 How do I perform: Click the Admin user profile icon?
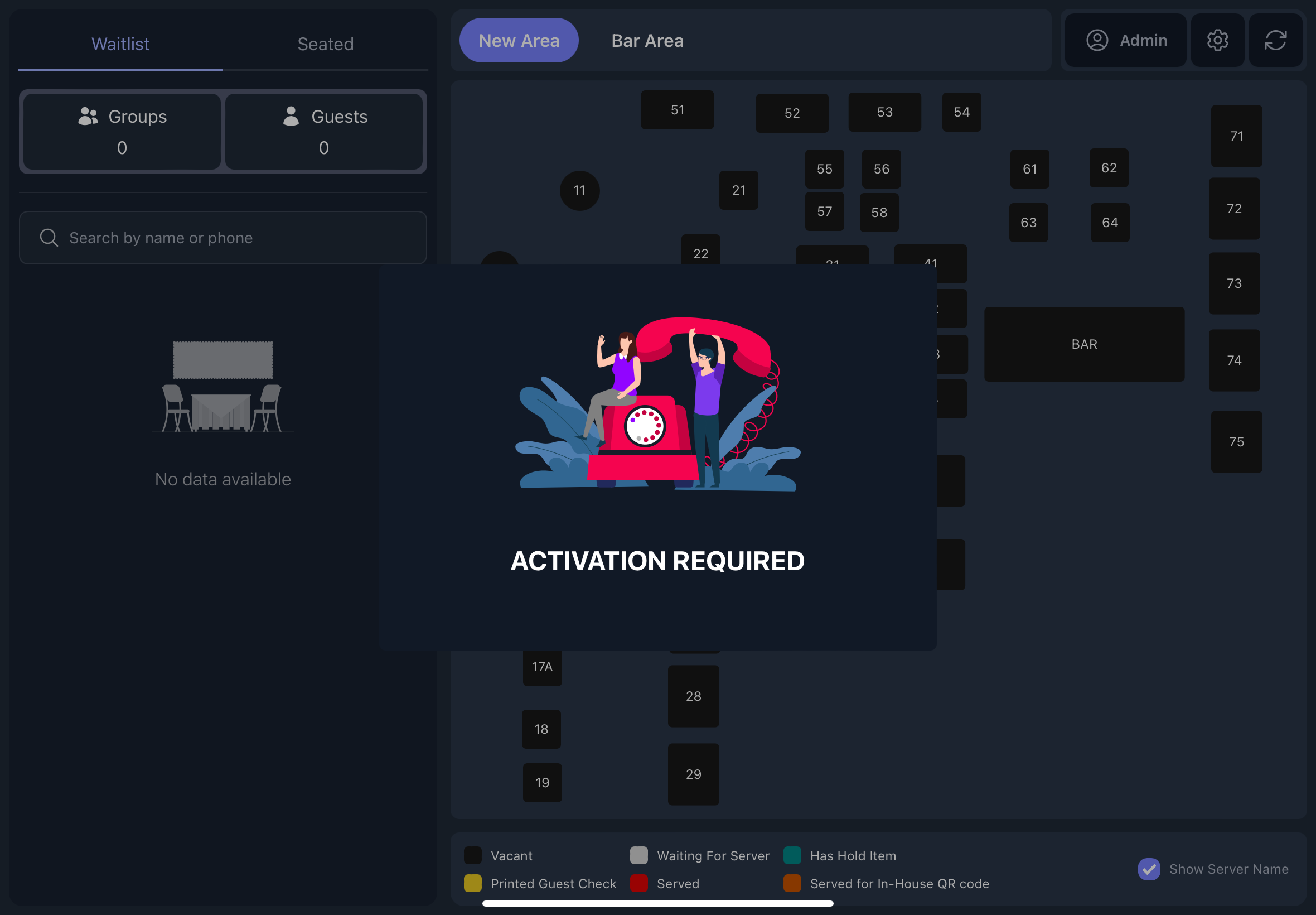click(x=1096, y=40)
